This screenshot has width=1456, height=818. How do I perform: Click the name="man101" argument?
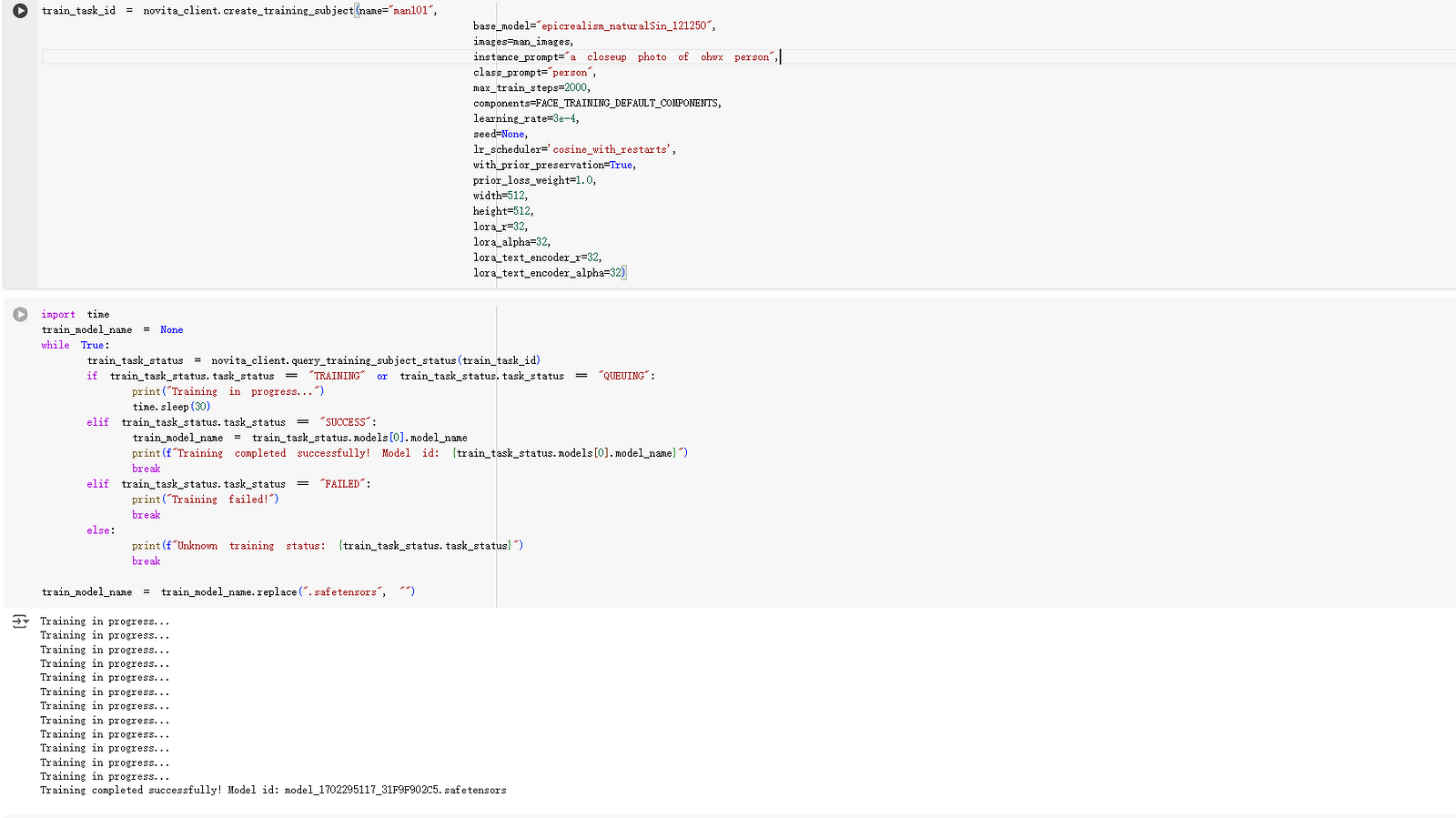point(398,11)
